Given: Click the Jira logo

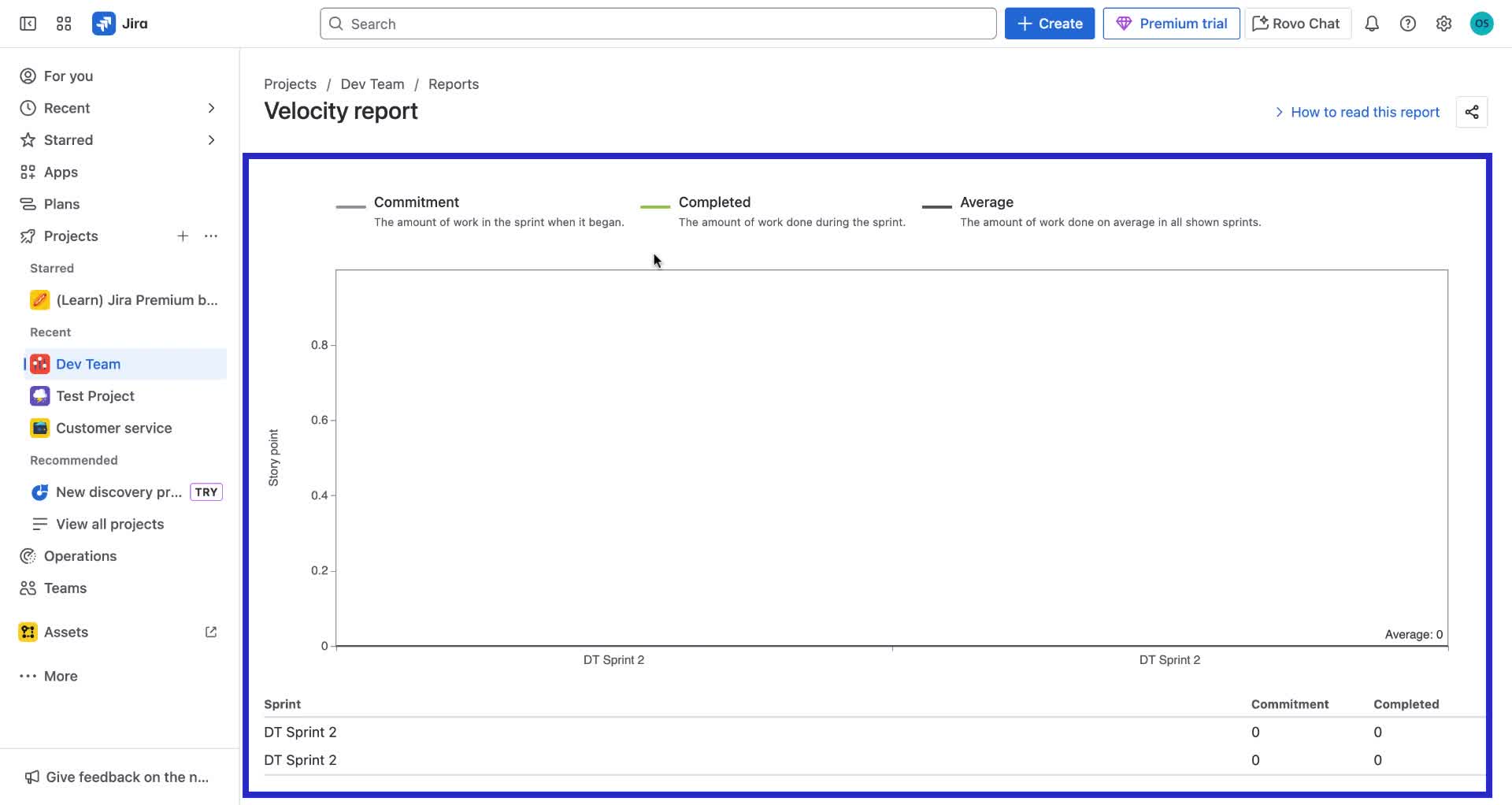Looking at the screenshot, I should pyautogui.click(x=120, y=24).
